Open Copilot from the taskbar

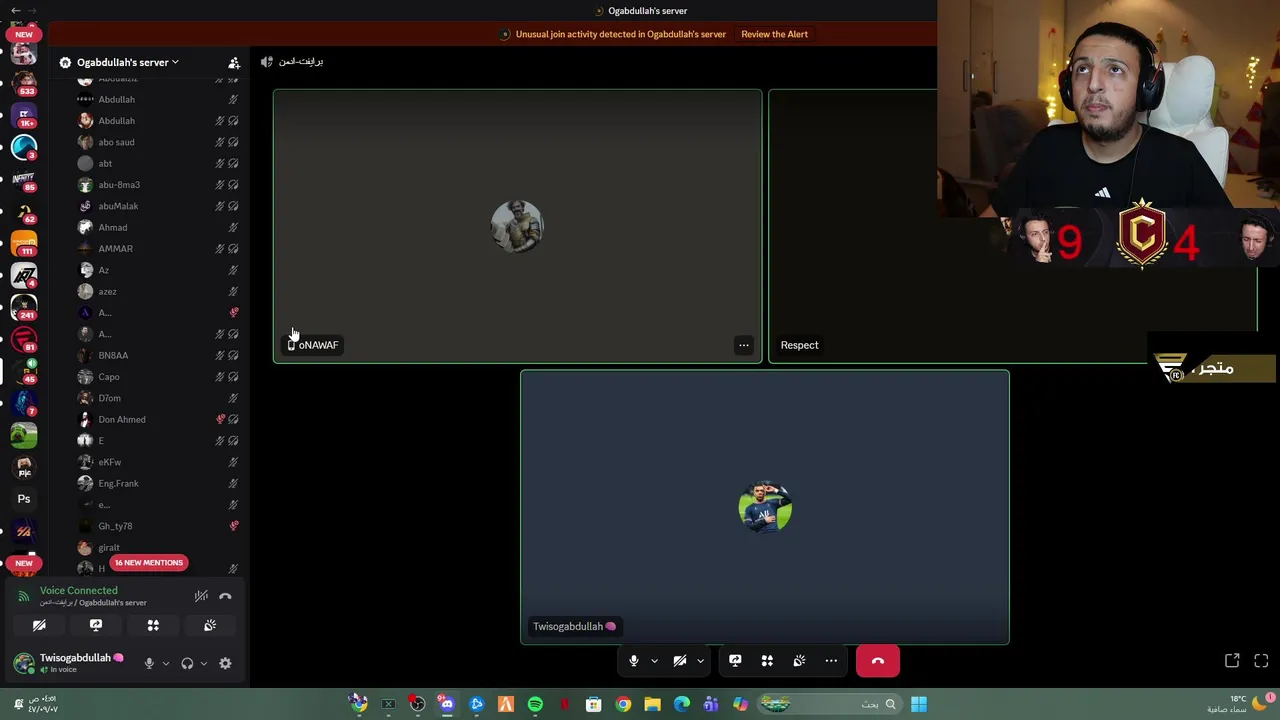coord(740,704)
